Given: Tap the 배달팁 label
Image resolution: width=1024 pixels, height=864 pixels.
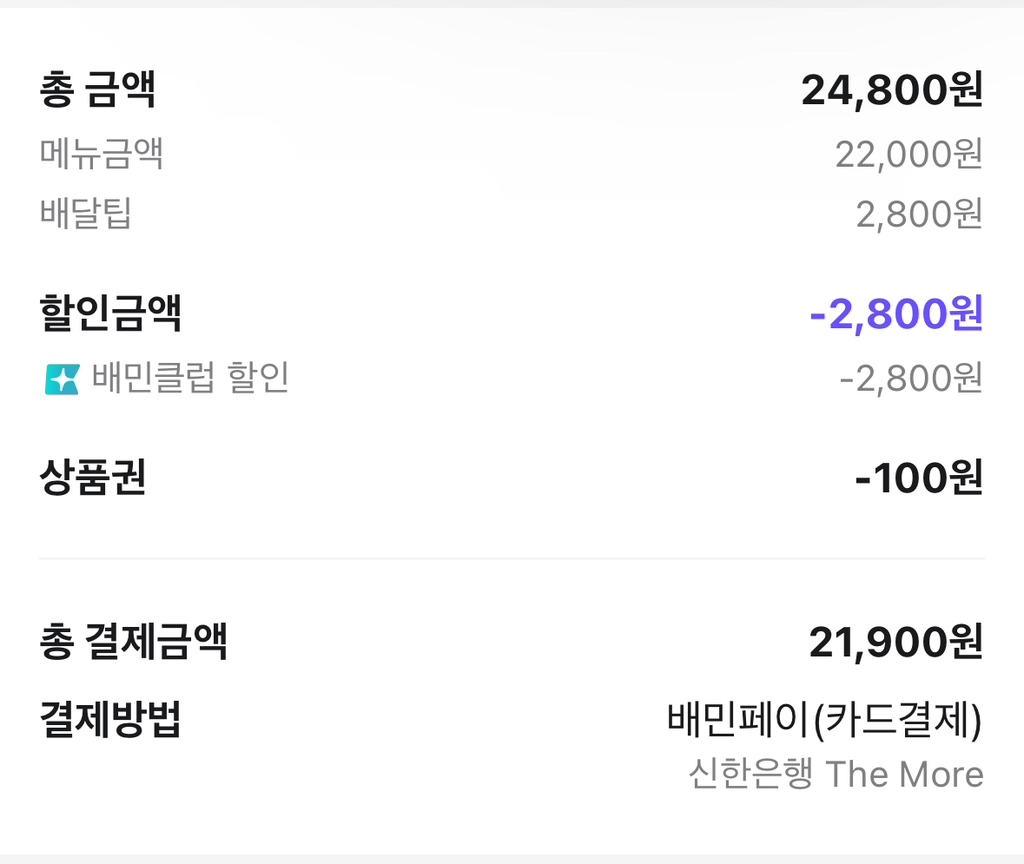Looking at the screenshot, I should pyautogui.click(x=85, y=213).
